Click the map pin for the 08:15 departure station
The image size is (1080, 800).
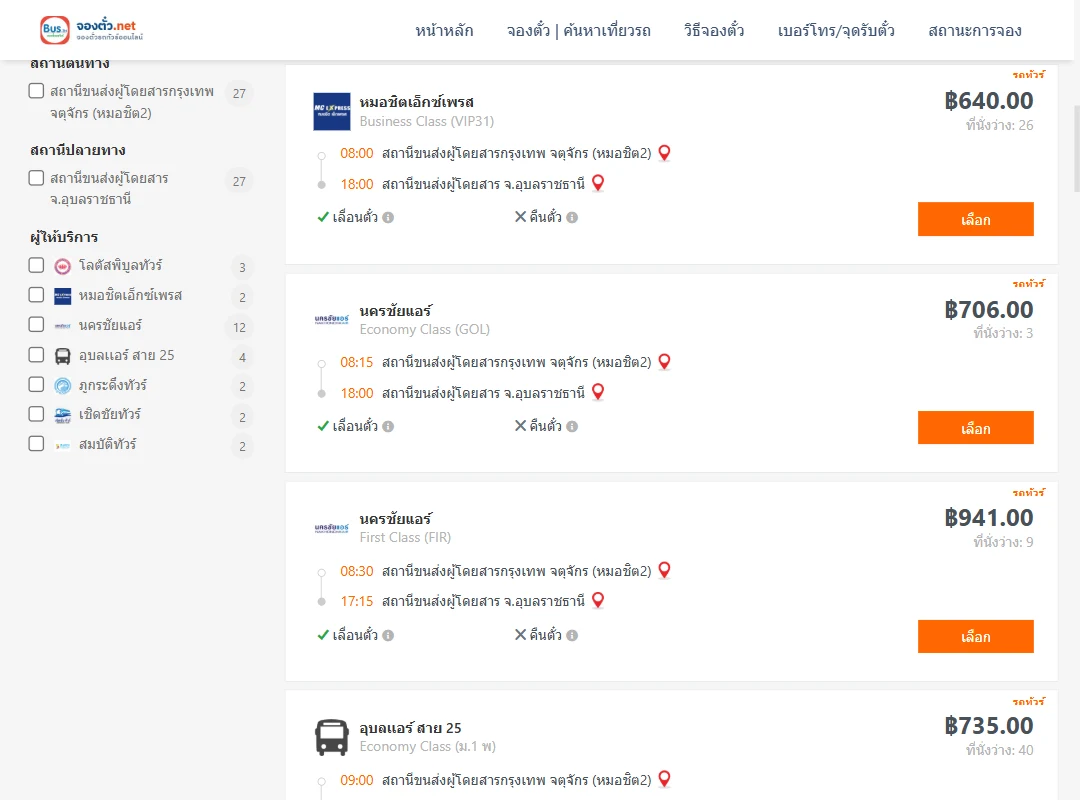pos(664,362)
